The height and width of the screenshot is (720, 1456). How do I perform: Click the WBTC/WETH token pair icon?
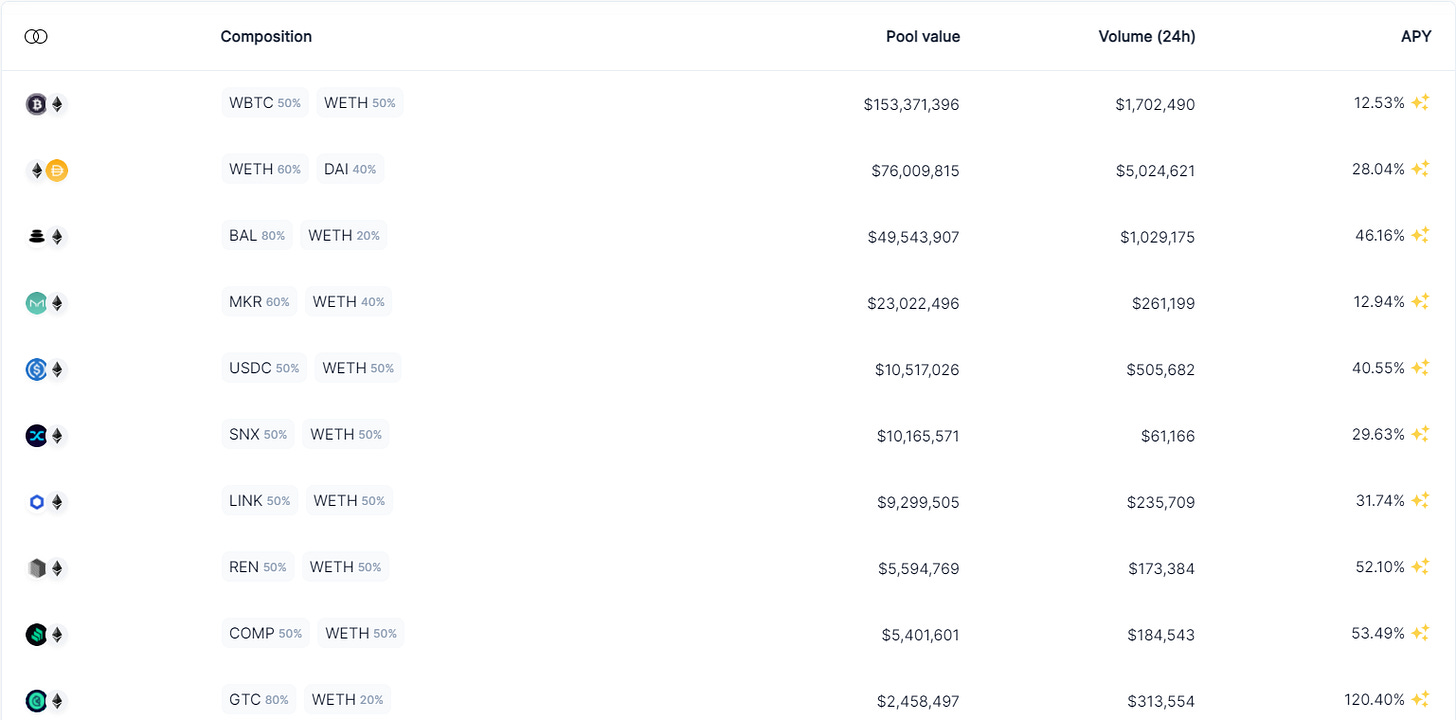(46, 104)
